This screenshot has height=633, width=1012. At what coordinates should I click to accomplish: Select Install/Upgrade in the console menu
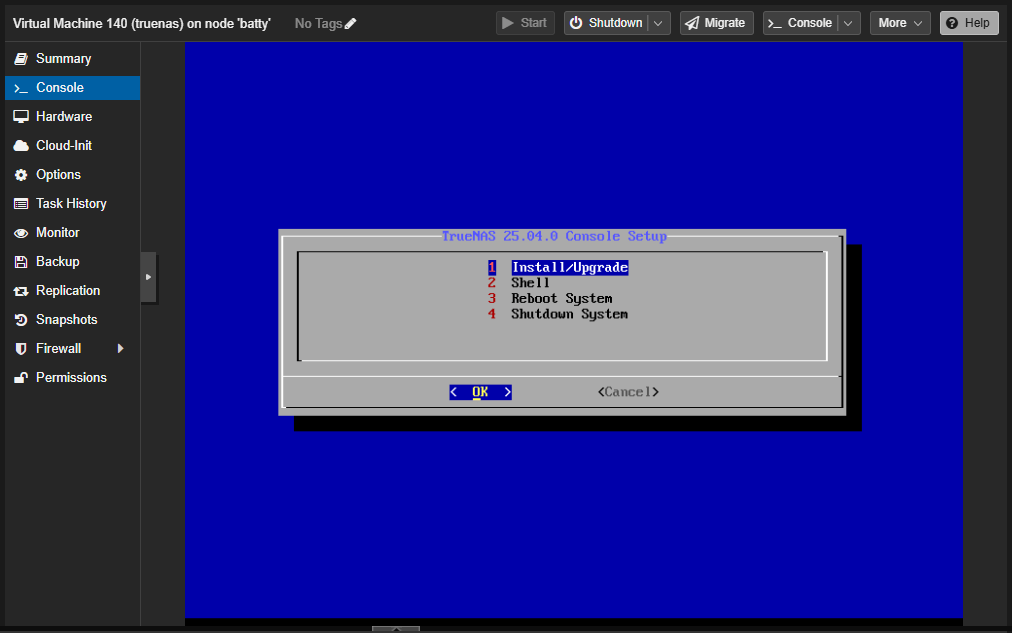pyautogui.click(x=569, y=268)
